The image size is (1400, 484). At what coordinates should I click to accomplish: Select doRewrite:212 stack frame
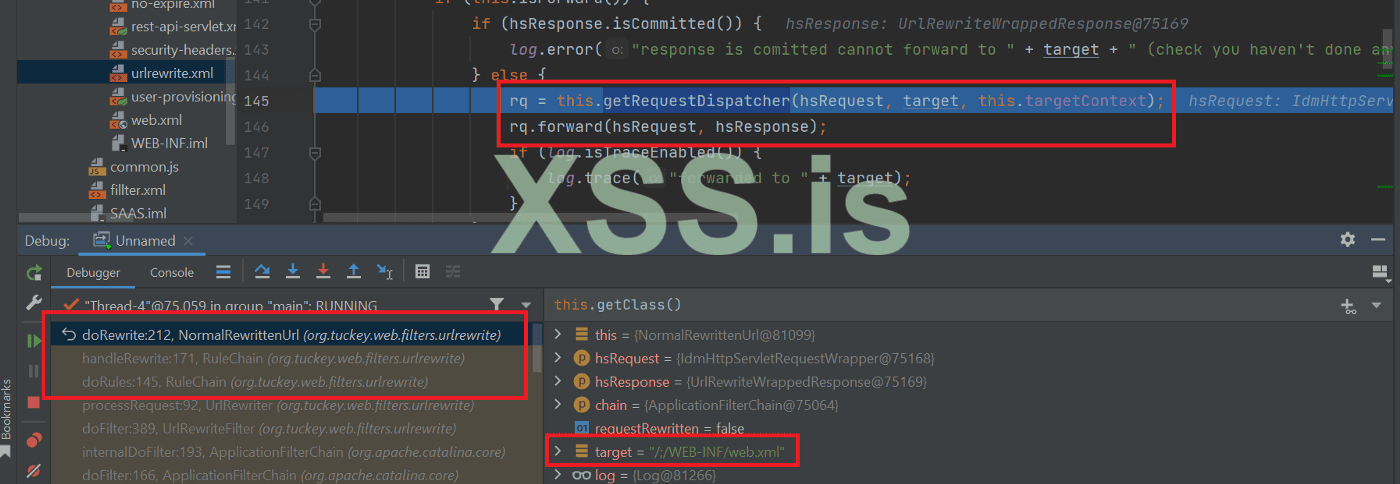(290, 334)
